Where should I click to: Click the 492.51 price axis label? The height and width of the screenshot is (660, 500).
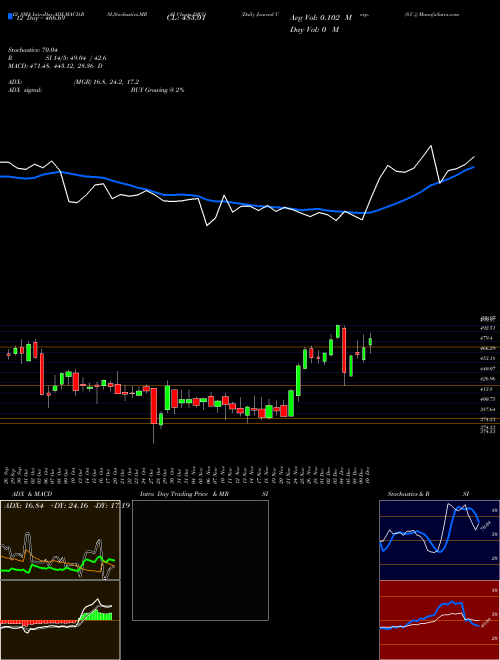488,328
